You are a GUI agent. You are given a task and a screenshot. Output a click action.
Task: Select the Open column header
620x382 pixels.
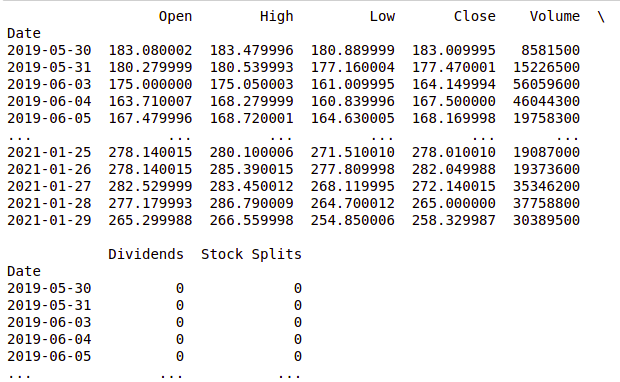175,16
